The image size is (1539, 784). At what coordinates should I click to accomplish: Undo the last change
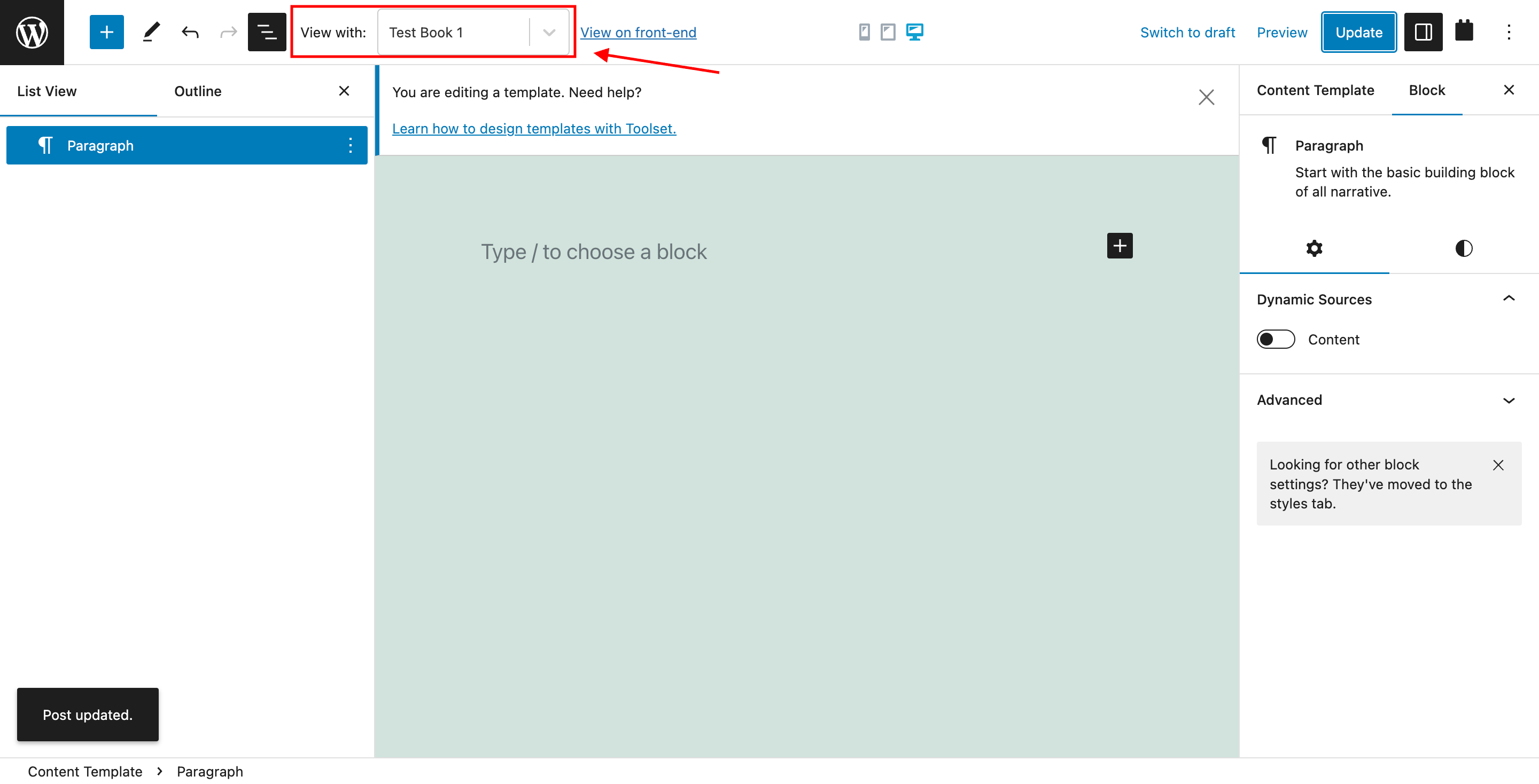tap(190, 32)
